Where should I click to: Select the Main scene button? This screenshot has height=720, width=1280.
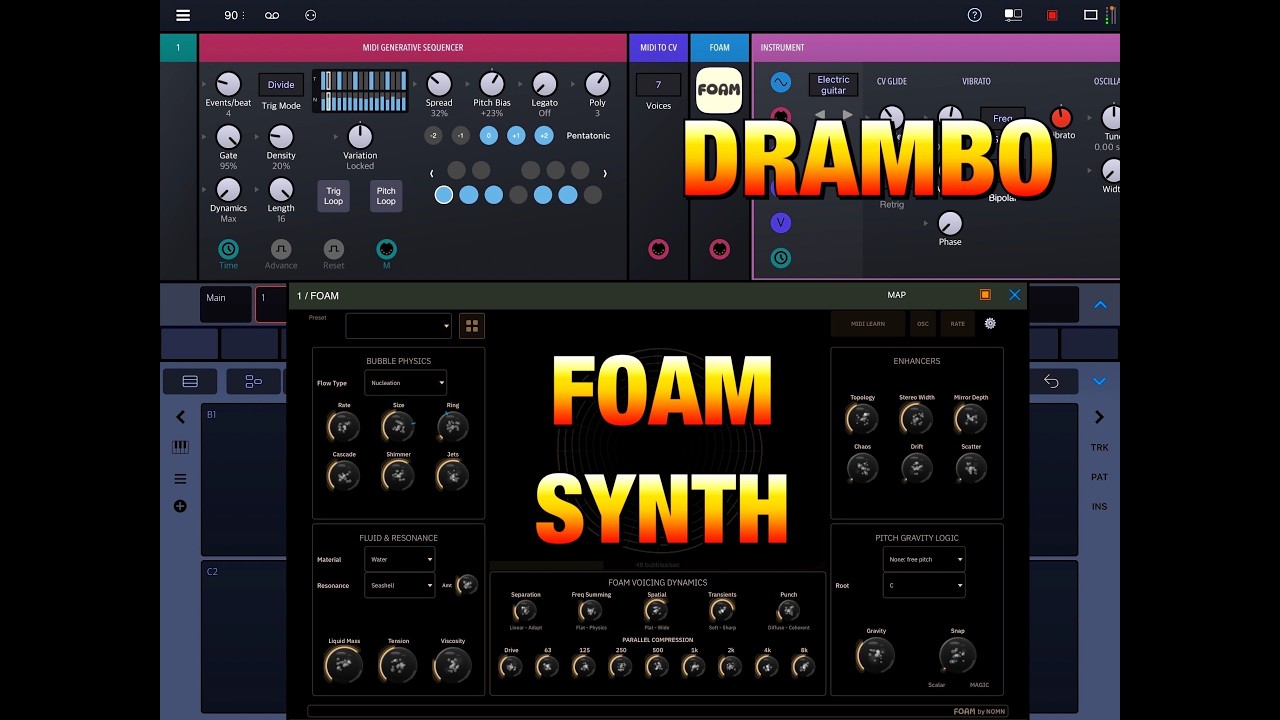tap(225, 304)
